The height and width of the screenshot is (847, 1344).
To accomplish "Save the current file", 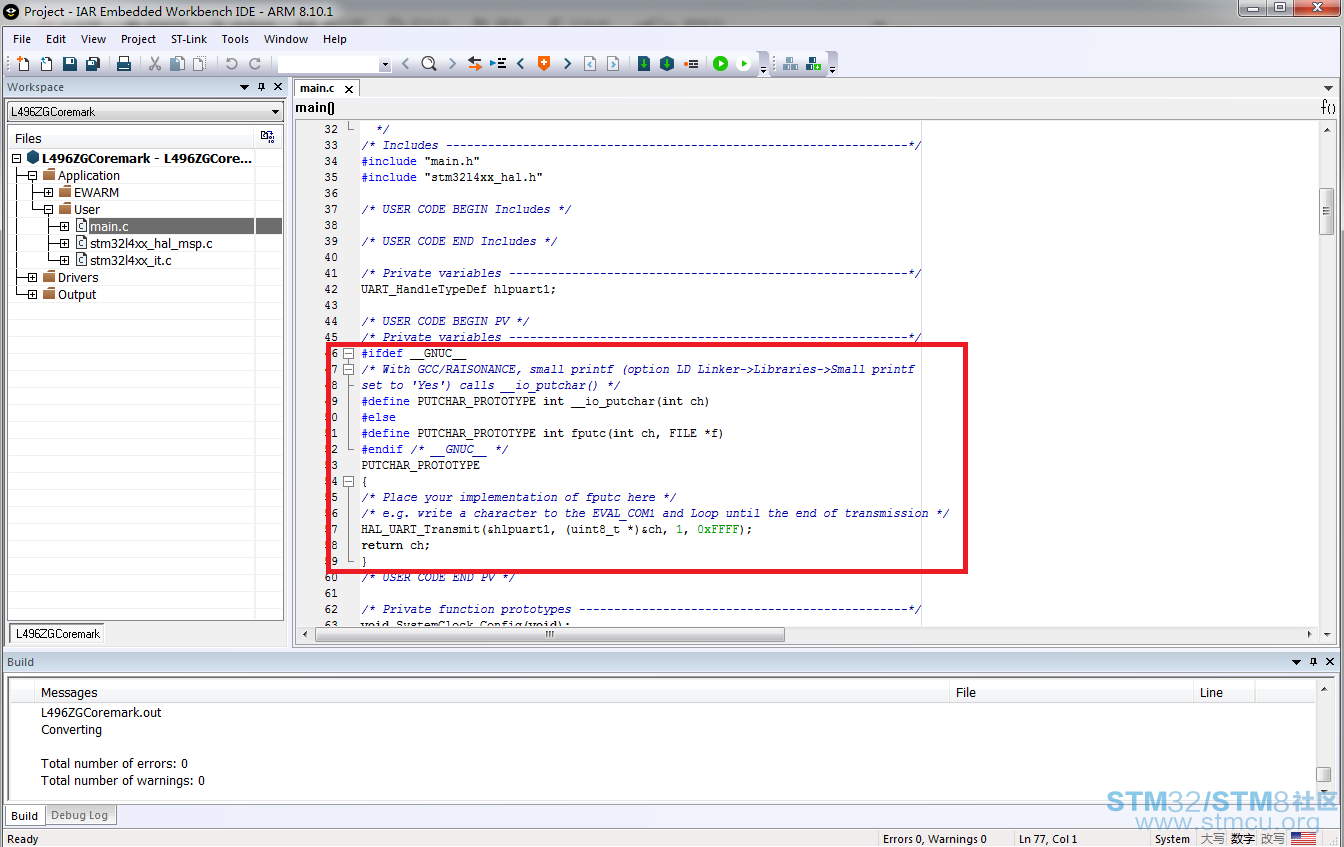I will tap(70, 64).
